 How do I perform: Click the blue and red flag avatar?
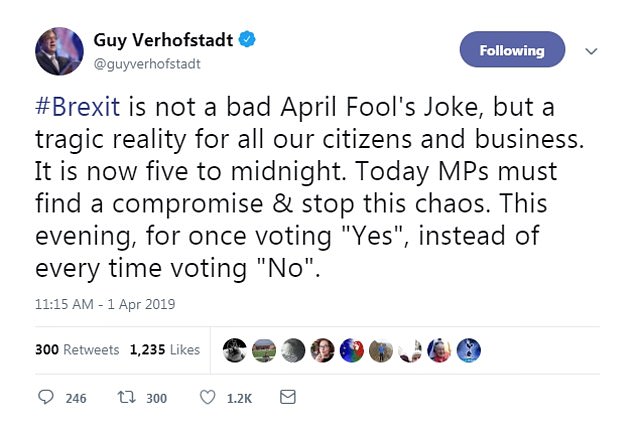click(x=350, y=350)
